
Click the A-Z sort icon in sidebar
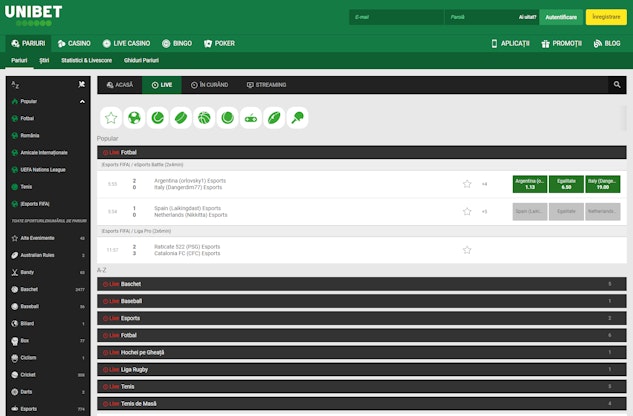(15, 84)
